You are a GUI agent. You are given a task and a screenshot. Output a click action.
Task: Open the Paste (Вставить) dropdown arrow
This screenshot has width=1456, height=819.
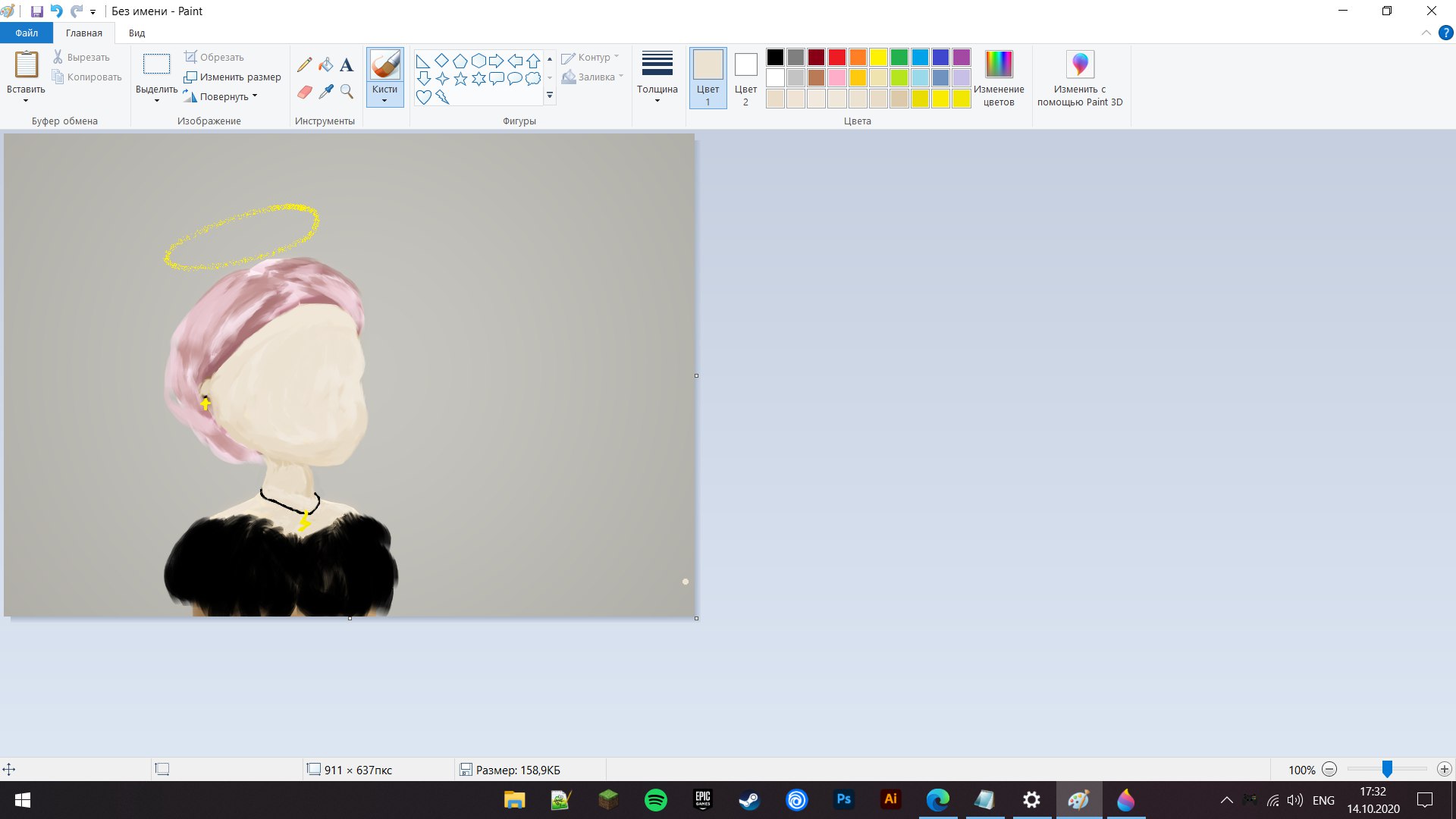tap(26, 101)
